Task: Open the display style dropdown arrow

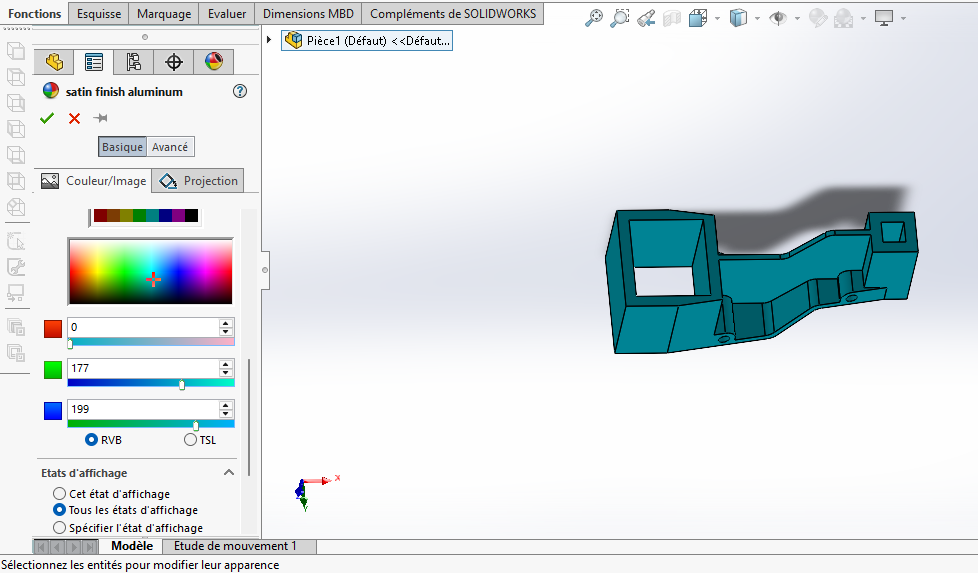Action: pos(758,19)
